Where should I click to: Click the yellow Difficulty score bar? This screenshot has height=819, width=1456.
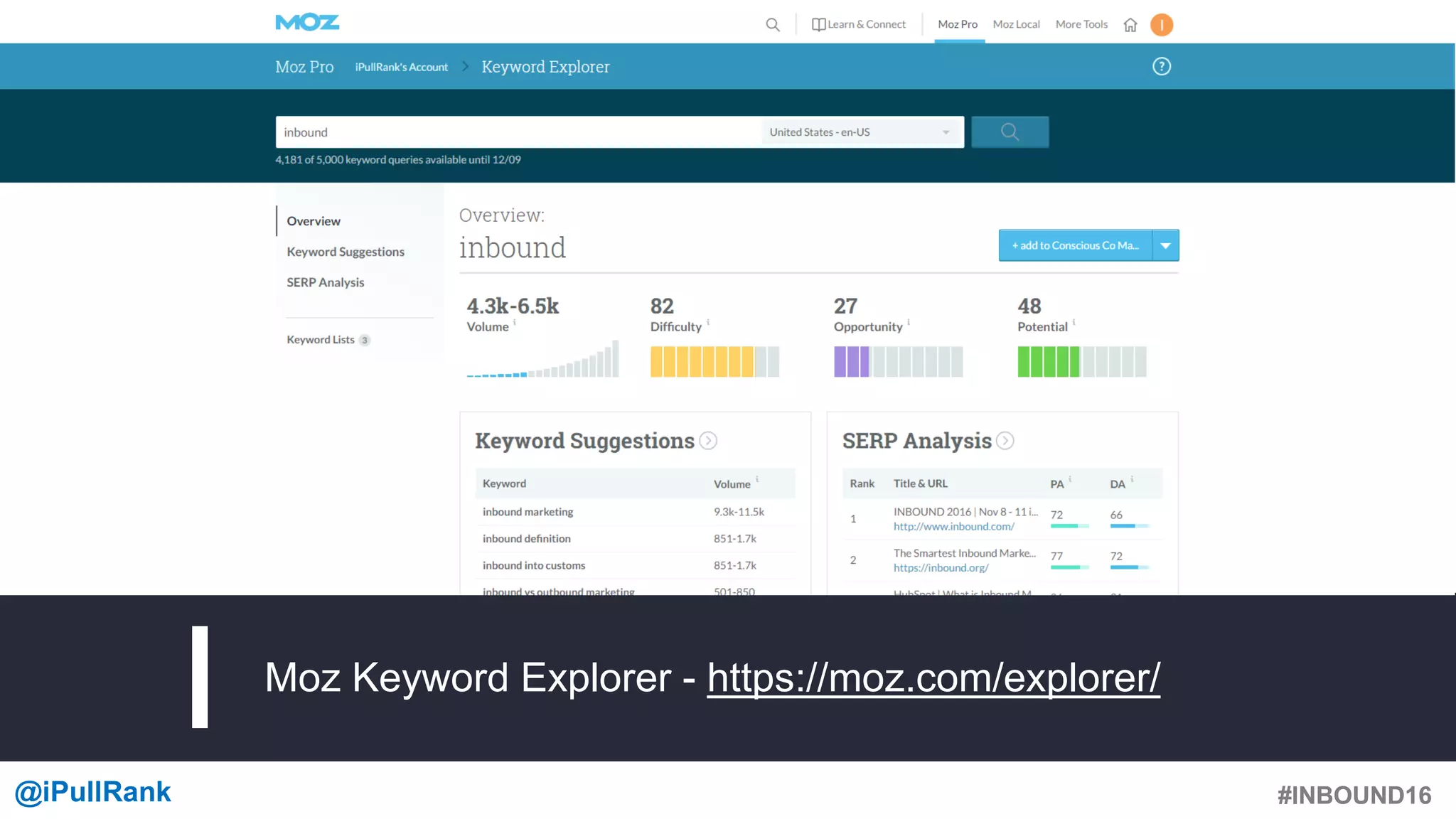(714, 362)
